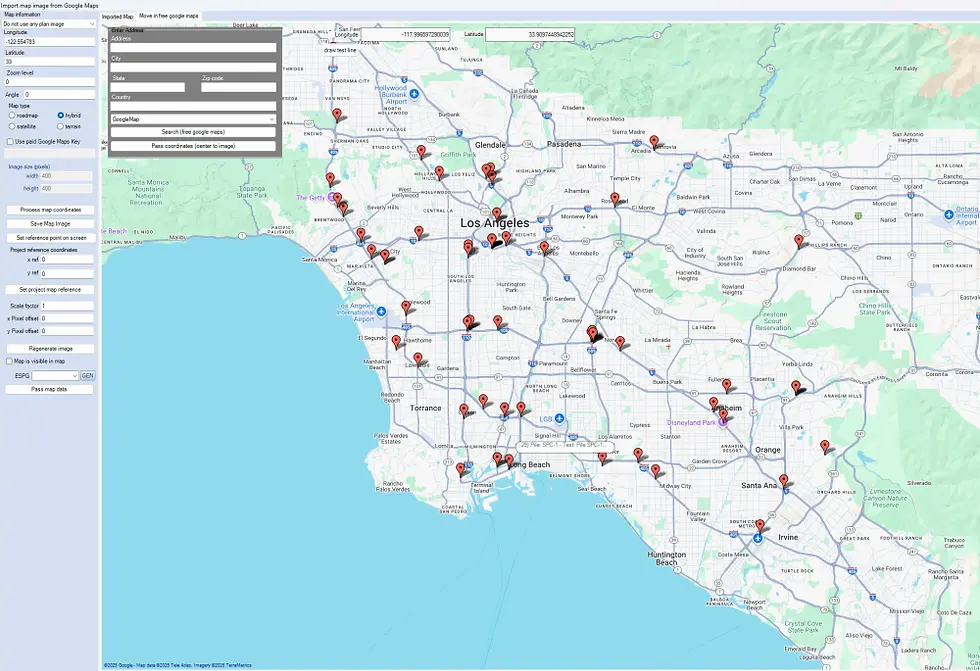Click Pass map data button
The height and width of the screenshot is (671, 980).
point(49,389)
